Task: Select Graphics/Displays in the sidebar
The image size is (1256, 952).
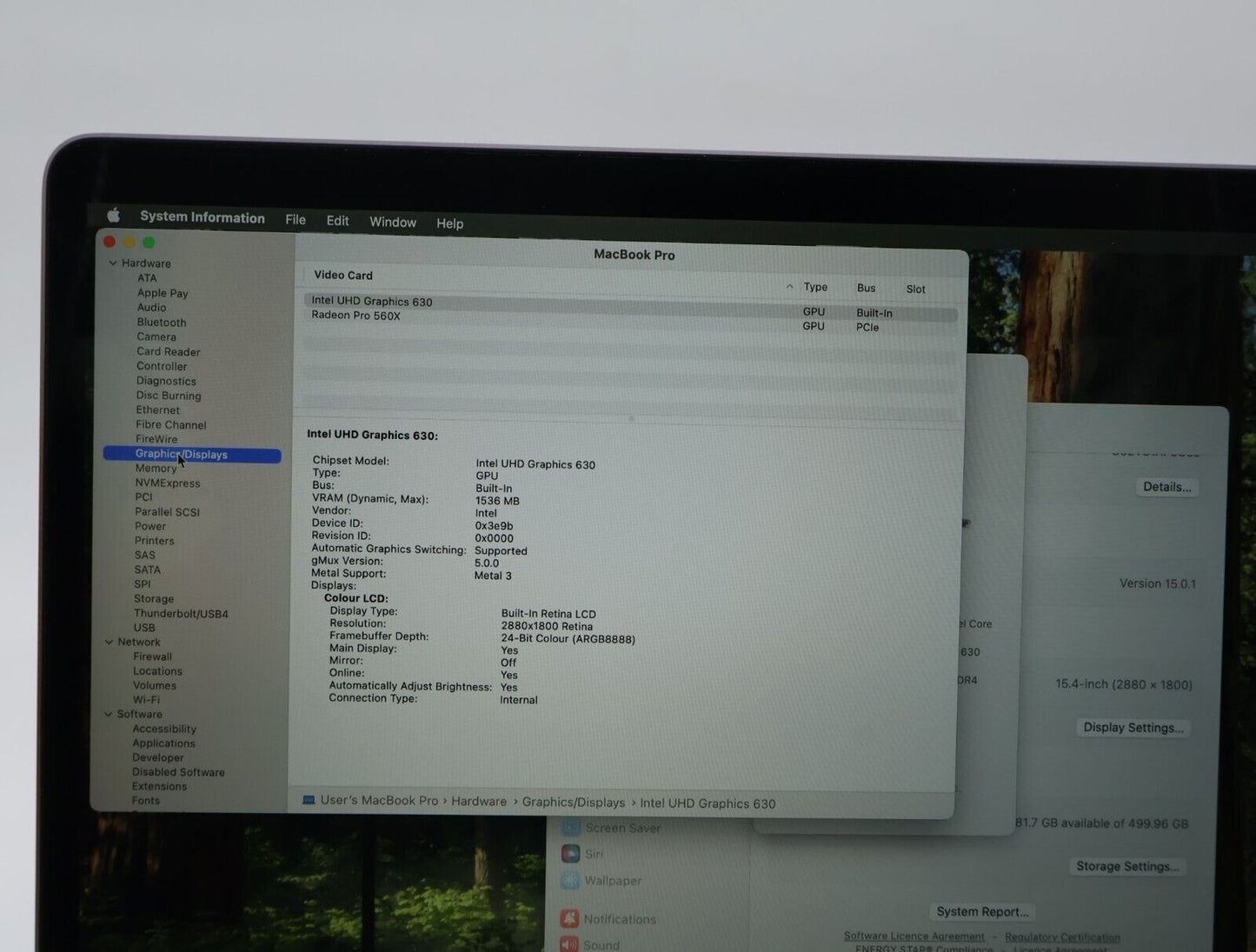Action: pos(192,455)
